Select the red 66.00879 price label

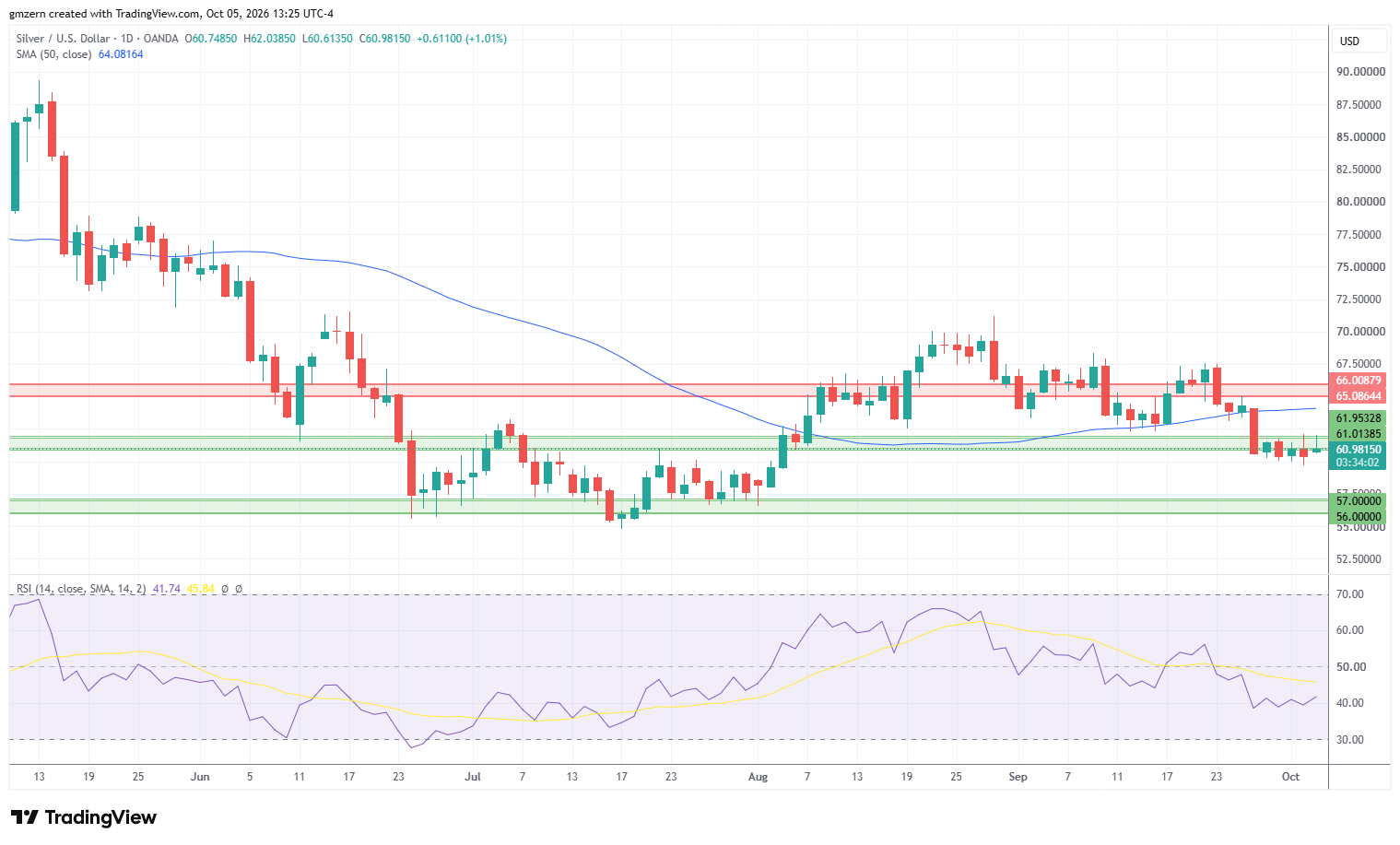pos(1358,381)
